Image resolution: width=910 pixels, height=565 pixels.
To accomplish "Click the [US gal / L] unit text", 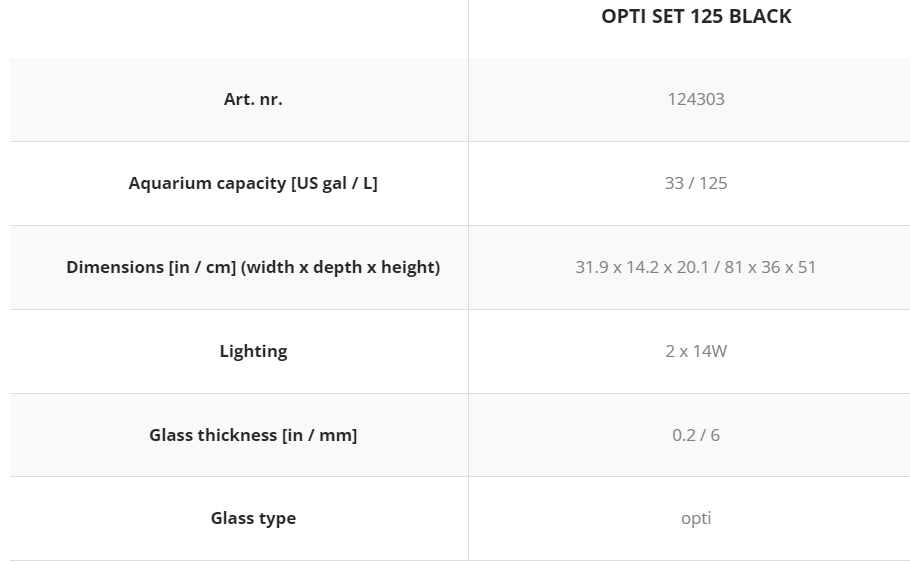I will pos(334,183).
